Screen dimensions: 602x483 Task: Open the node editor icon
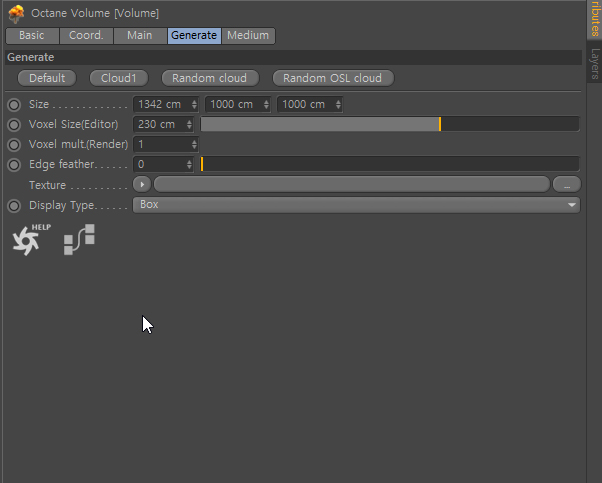pos(79,240)
